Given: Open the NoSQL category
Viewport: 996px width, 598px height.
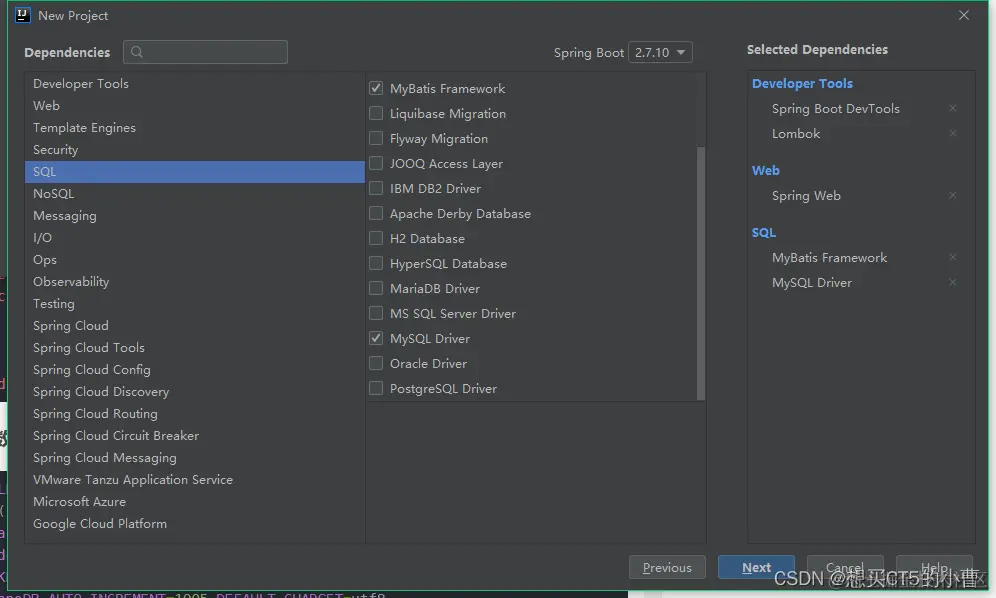Looking at the screenshot, I should 194,194.
